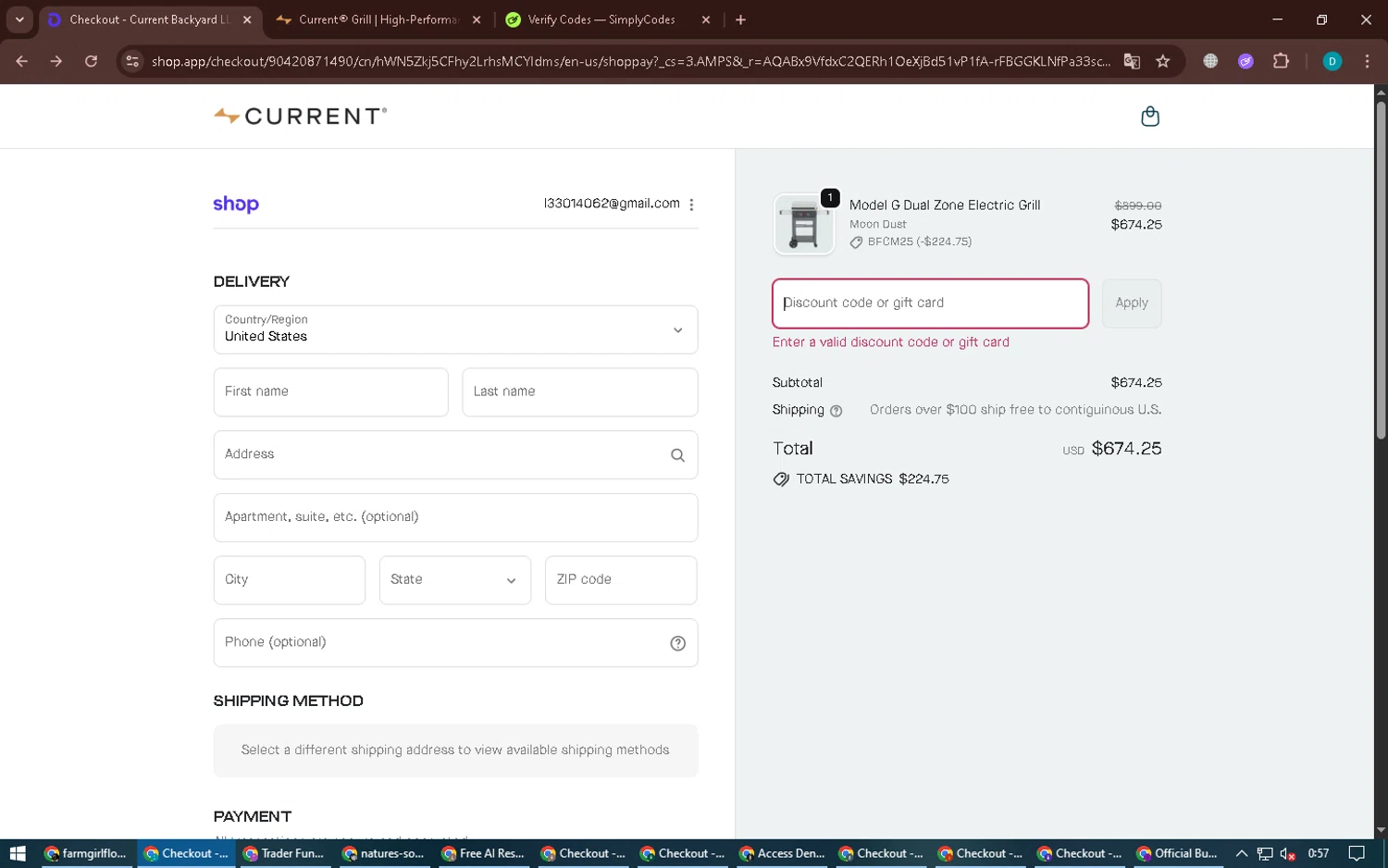Open a new browser tab
This screenshot has width=1388, height=868.
(740, 19)
